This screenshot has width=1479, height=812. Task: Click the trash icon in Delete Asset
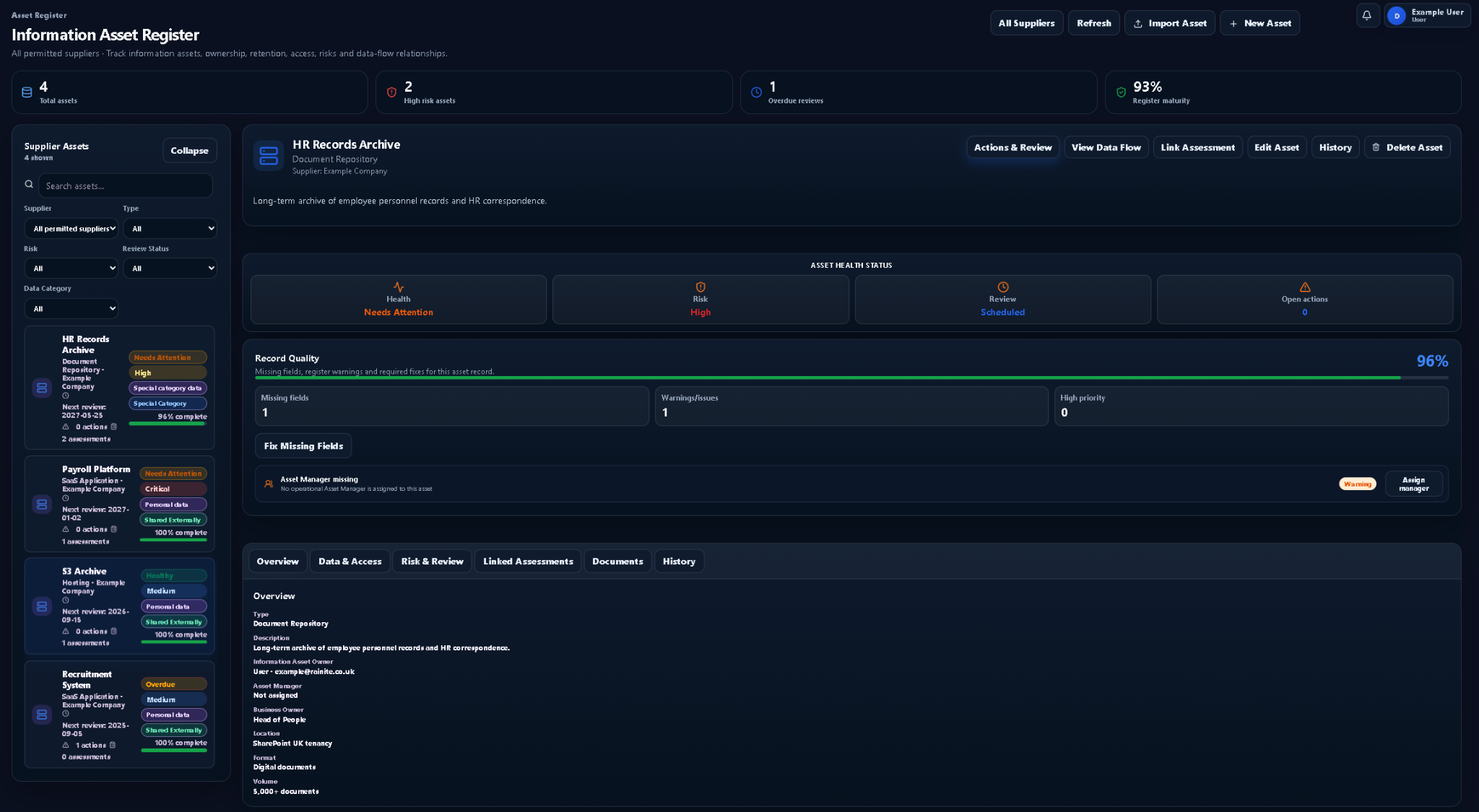point(1376,147)
